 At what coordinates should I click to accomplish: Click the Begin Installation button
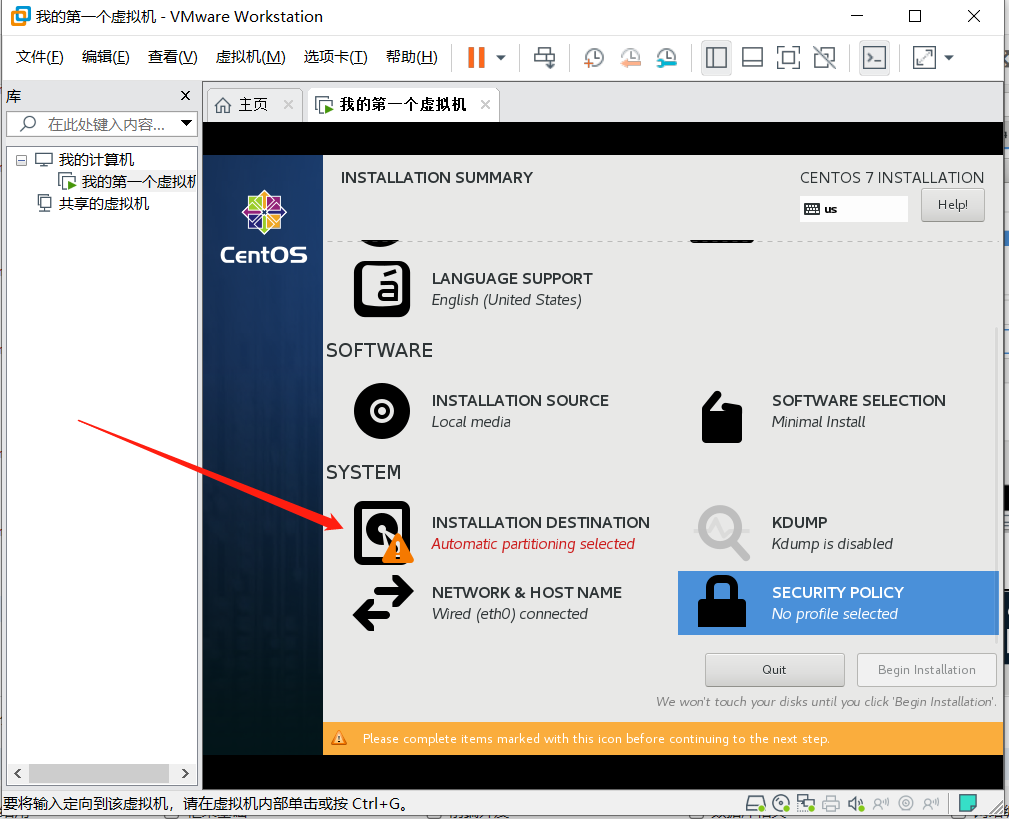[x=927, y=670]
